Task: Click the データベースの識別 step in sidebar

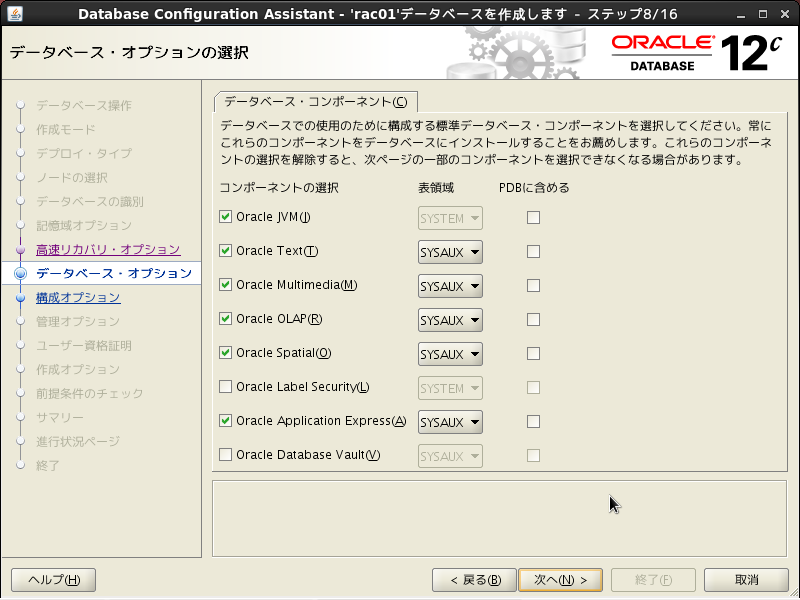Action: 89,202
